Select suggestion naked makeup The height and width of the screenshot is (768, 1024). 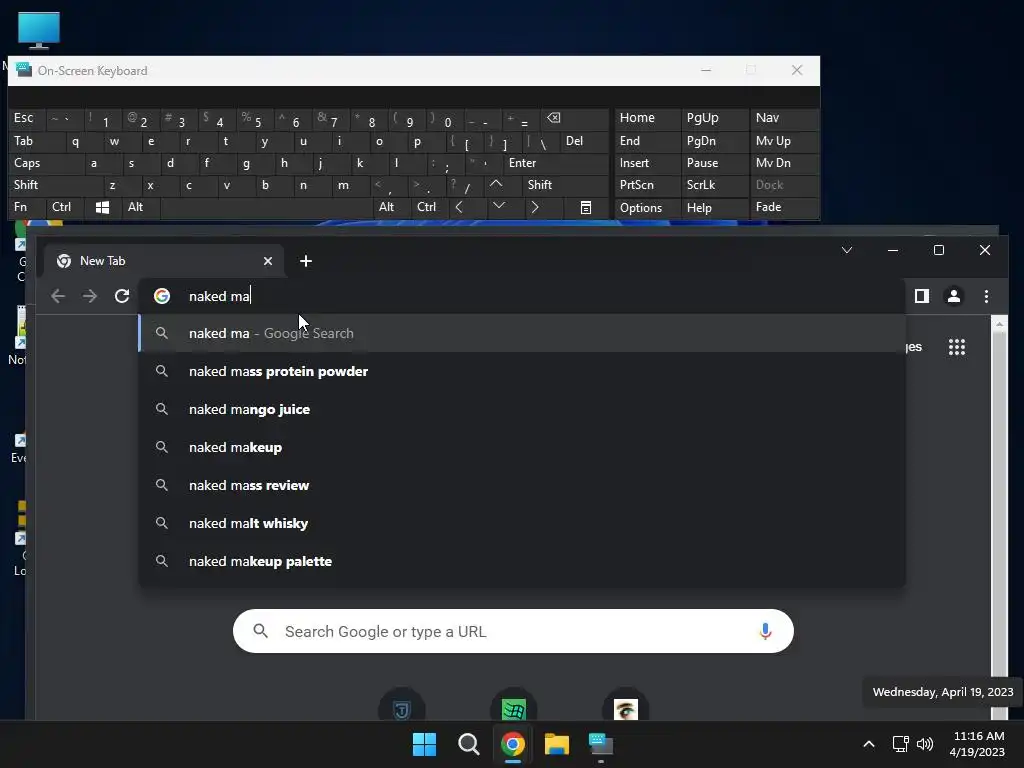(521, 447)
